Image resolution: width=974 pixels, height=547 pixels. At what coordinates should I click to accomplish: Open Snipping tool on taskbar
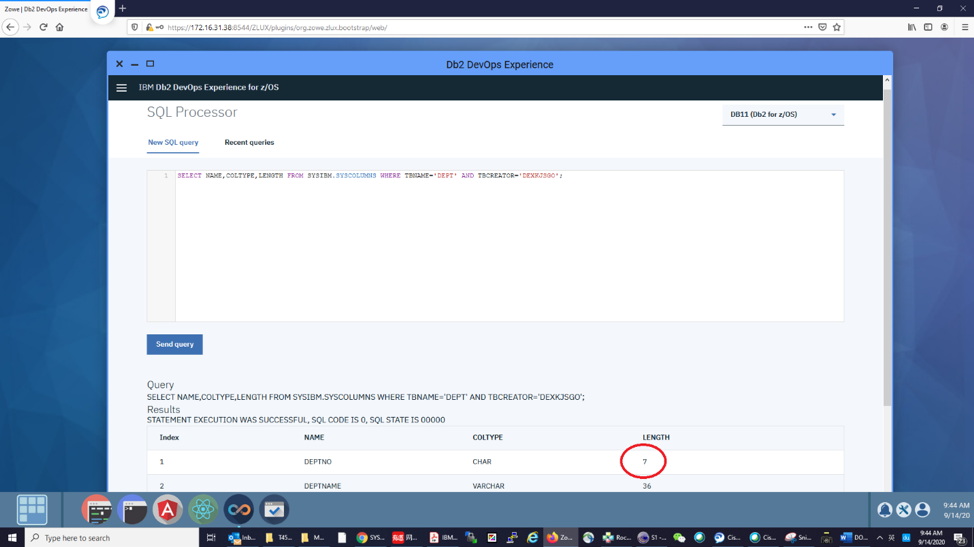pos(798,538)
